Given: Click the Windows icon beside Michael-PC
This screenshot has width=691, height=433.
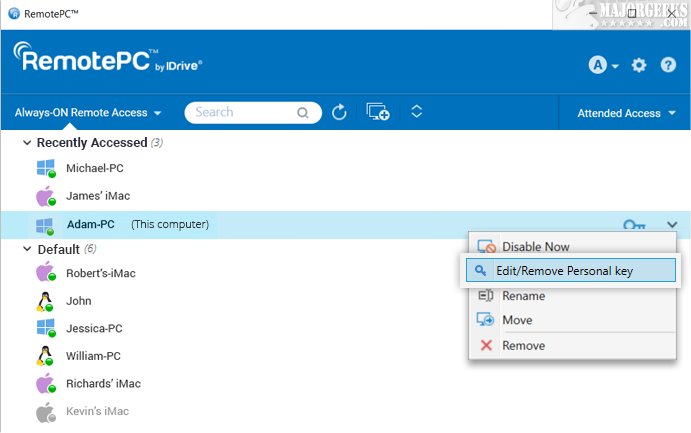Looking at the screenshot, I should (x=46, y=168).
